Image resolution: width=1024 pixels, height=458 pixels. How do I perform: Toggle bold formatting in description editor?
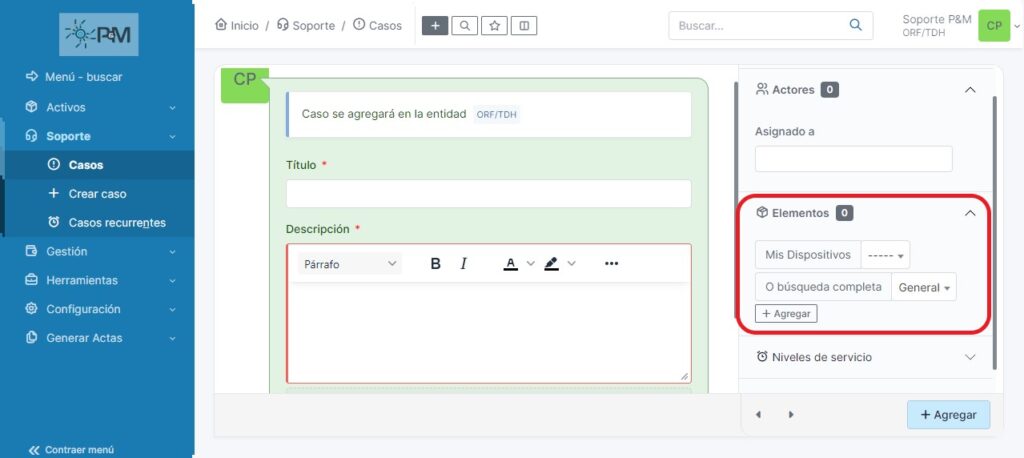click(436, 264)
